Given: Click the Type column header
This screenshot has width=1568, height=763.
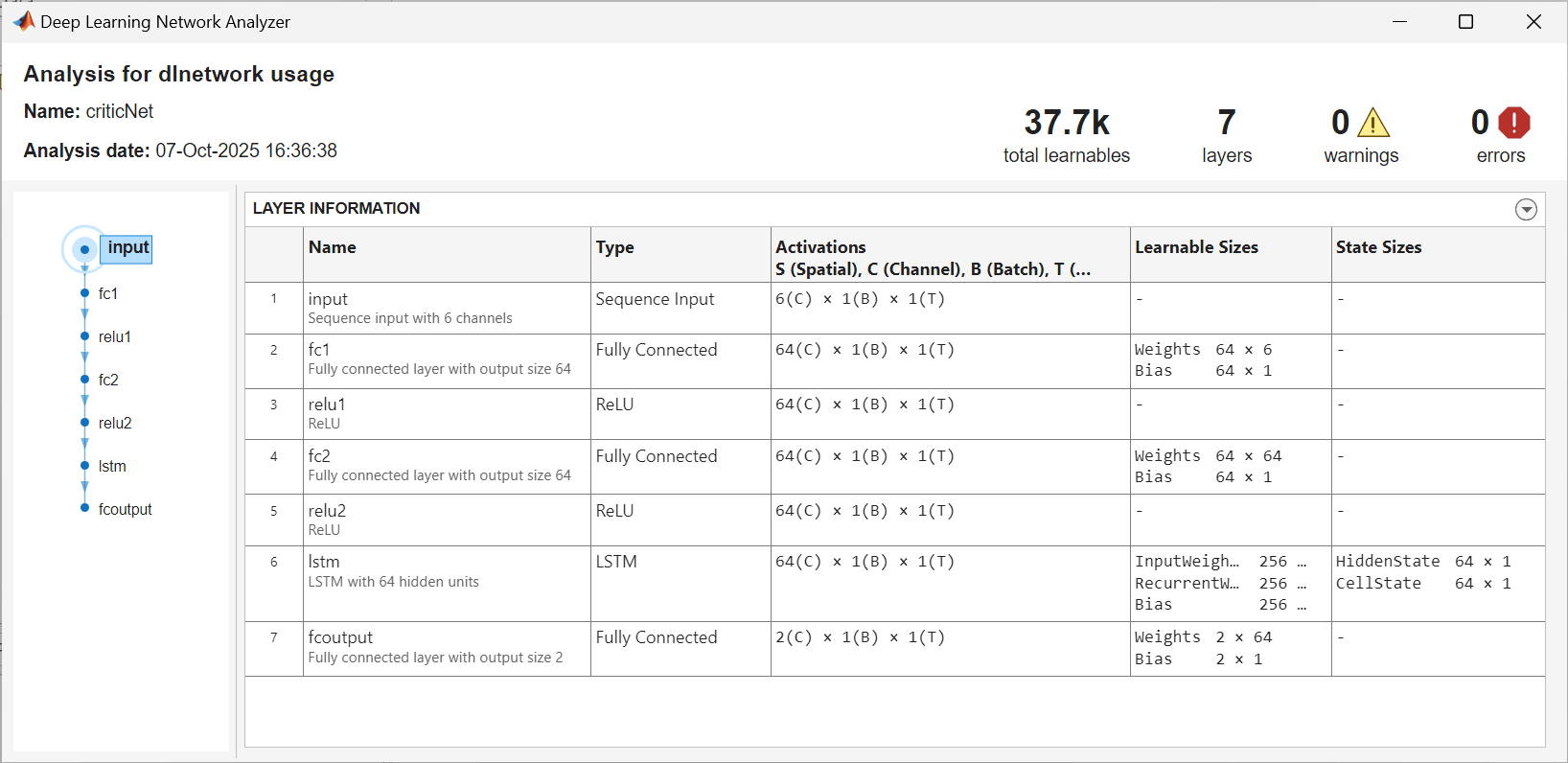Looking at the screenshot, I should pos(615,247).
